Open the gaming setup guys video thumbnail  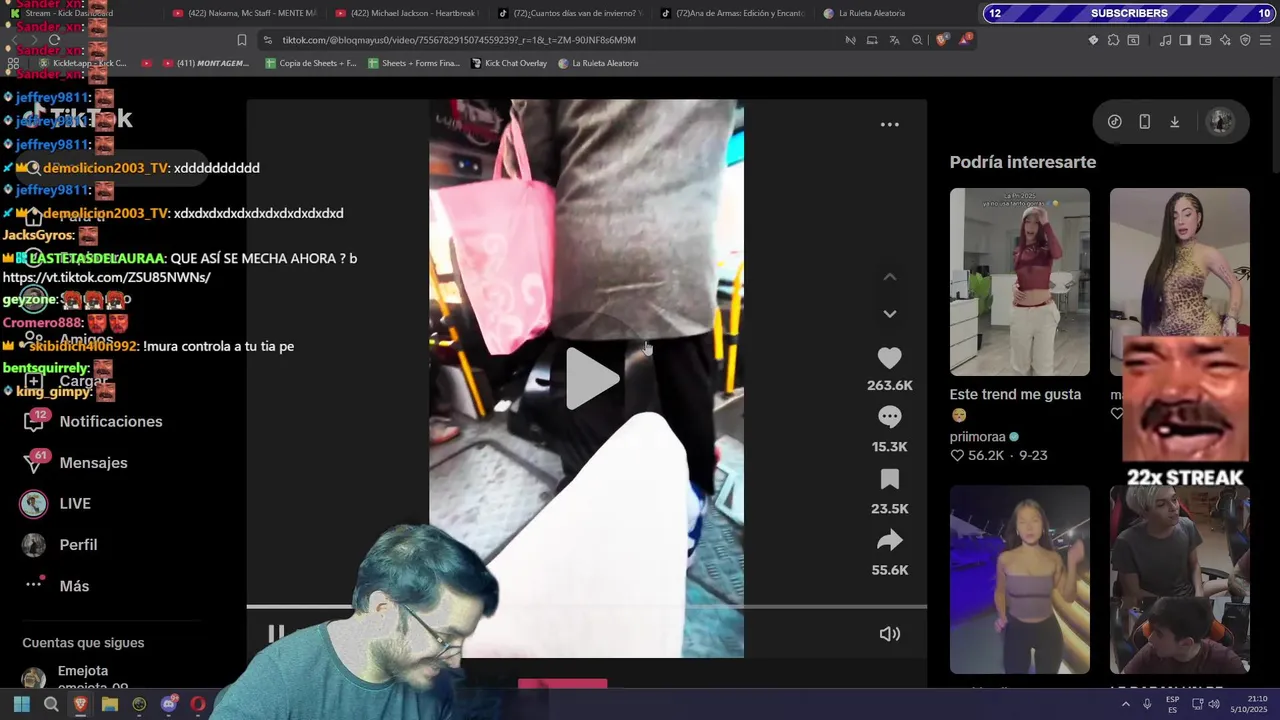pyautogui.click(x=1179, y=580)
